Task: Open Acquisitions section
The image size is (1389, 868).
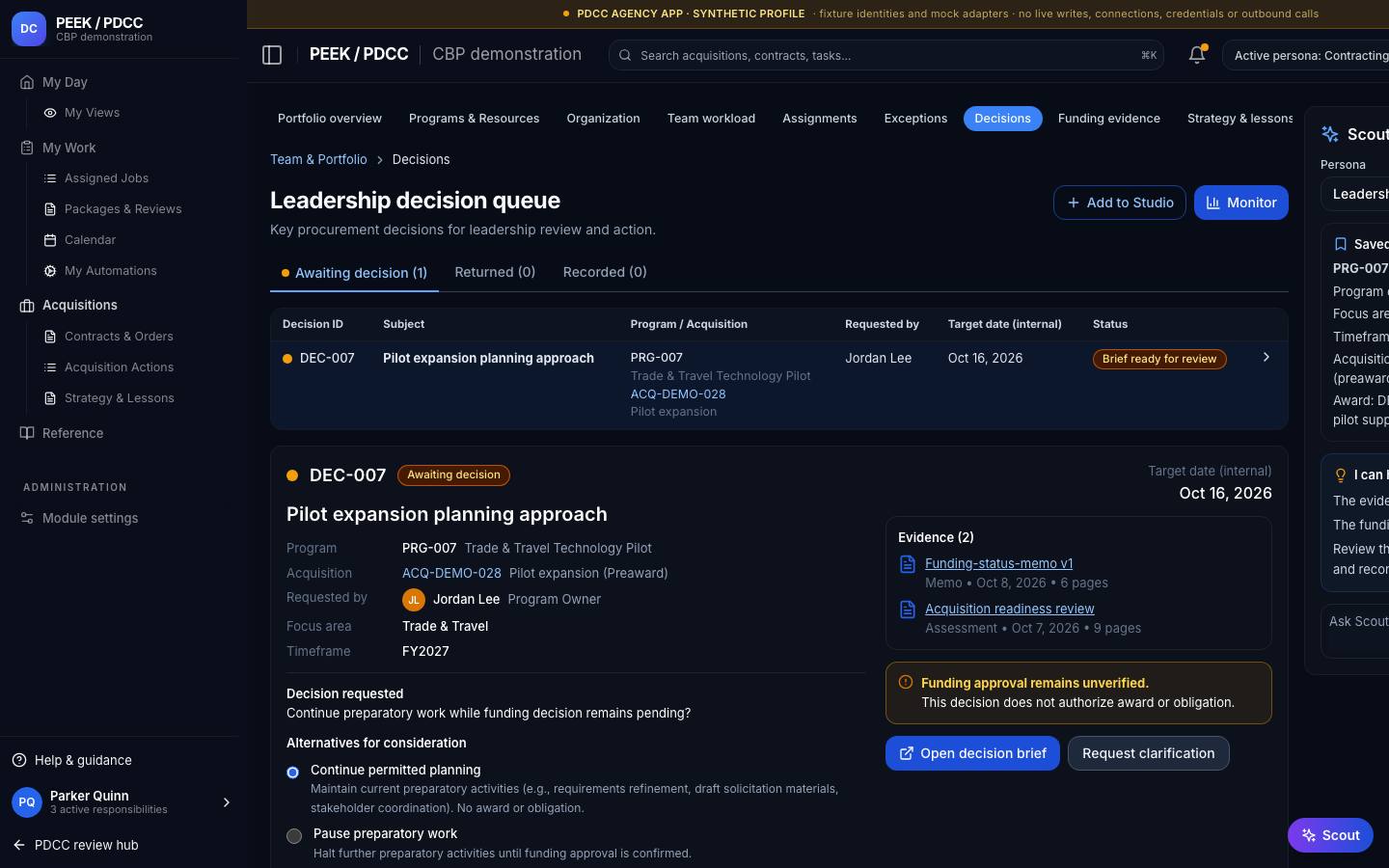Action: (x=79, y=305)
